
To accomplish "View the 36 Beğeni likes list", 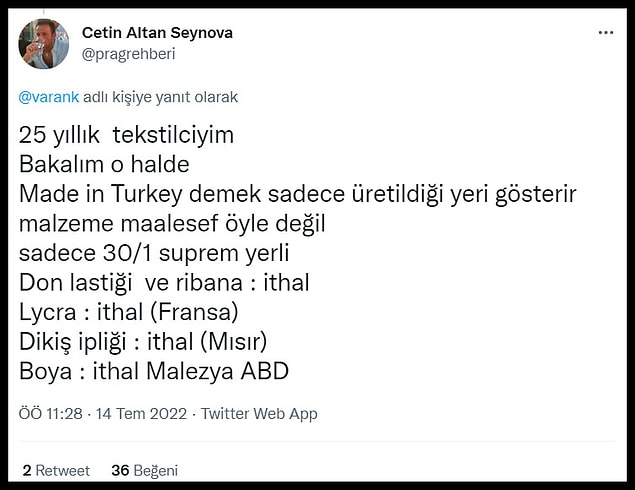I will point(145,470).
